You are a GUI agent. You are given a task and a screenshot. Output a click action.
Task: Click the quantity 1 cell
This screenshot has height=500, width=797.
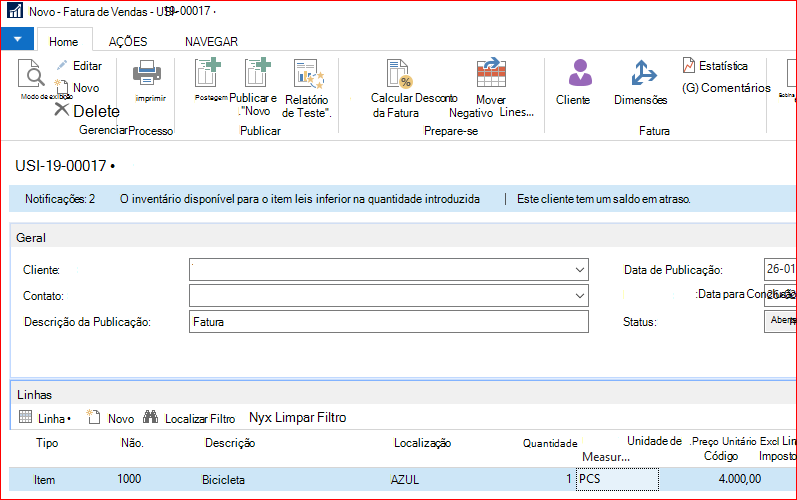tap(569, 479)
